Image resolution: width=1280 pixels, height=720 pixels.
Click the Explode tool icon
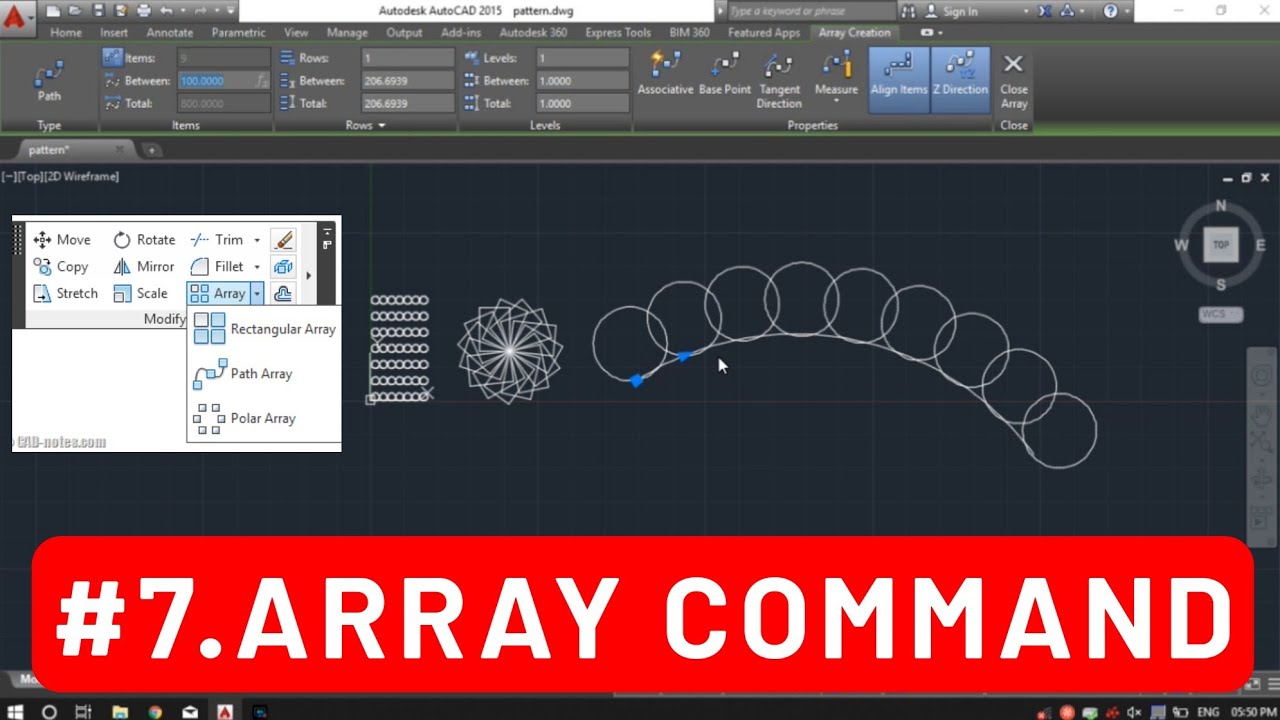tap(283, 267)
